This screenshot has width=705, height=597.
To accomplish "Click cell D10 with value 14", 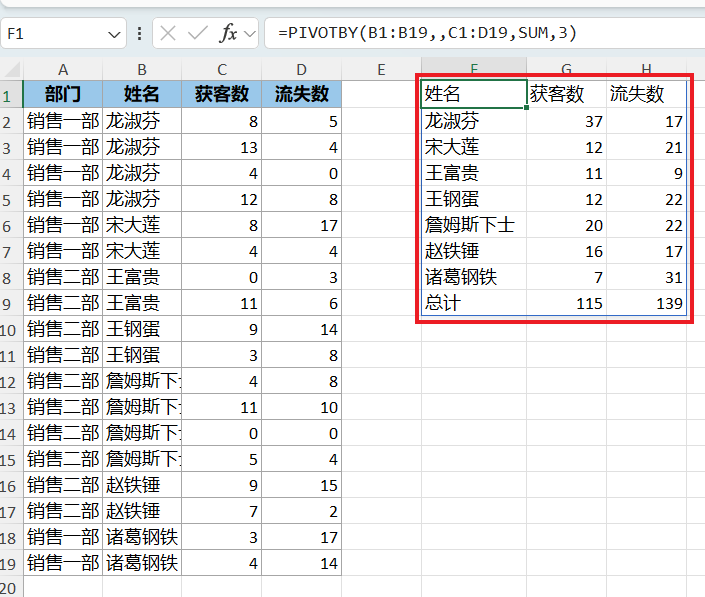I will (301, 329).
